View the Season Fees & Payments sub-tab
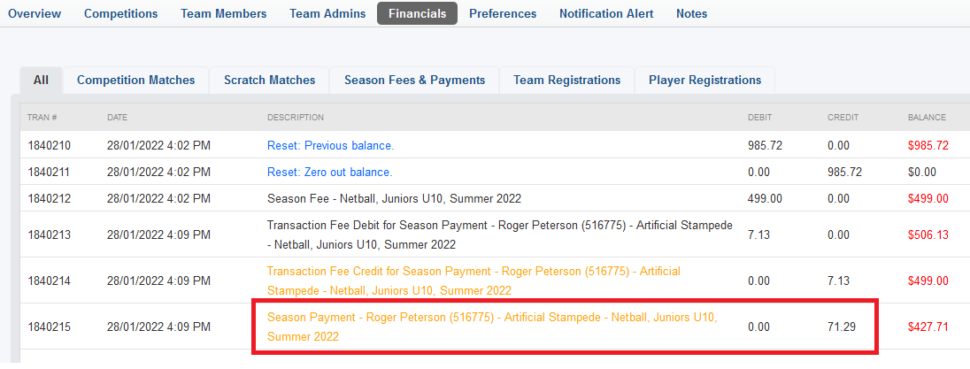Image resolution: width=970 pixels, height=369 pixels. point(414,80)
